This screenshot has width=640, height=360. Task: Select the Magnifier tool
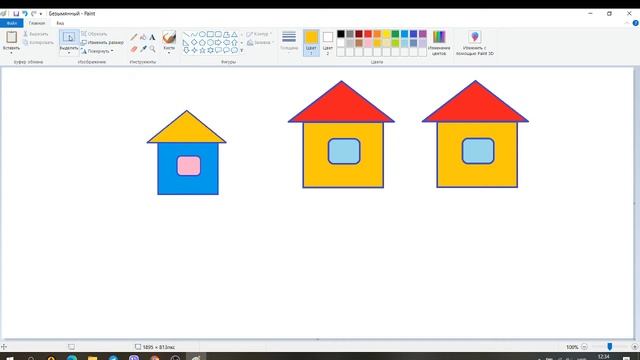tap(152, 49)
